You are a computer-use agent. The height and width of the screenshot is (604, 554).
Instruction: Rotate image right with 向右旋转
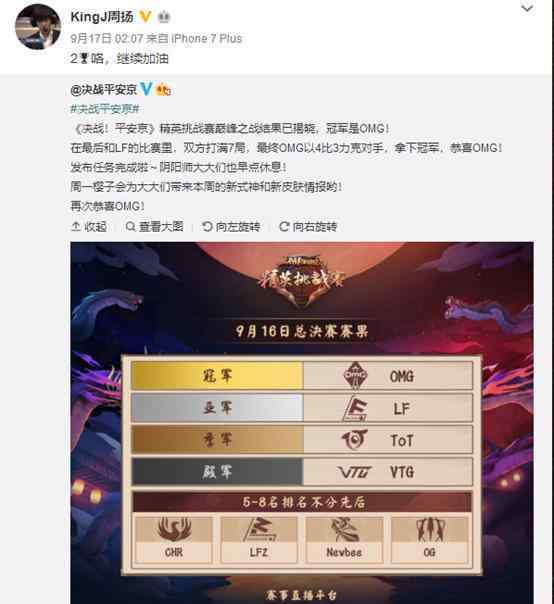[308, 226]
